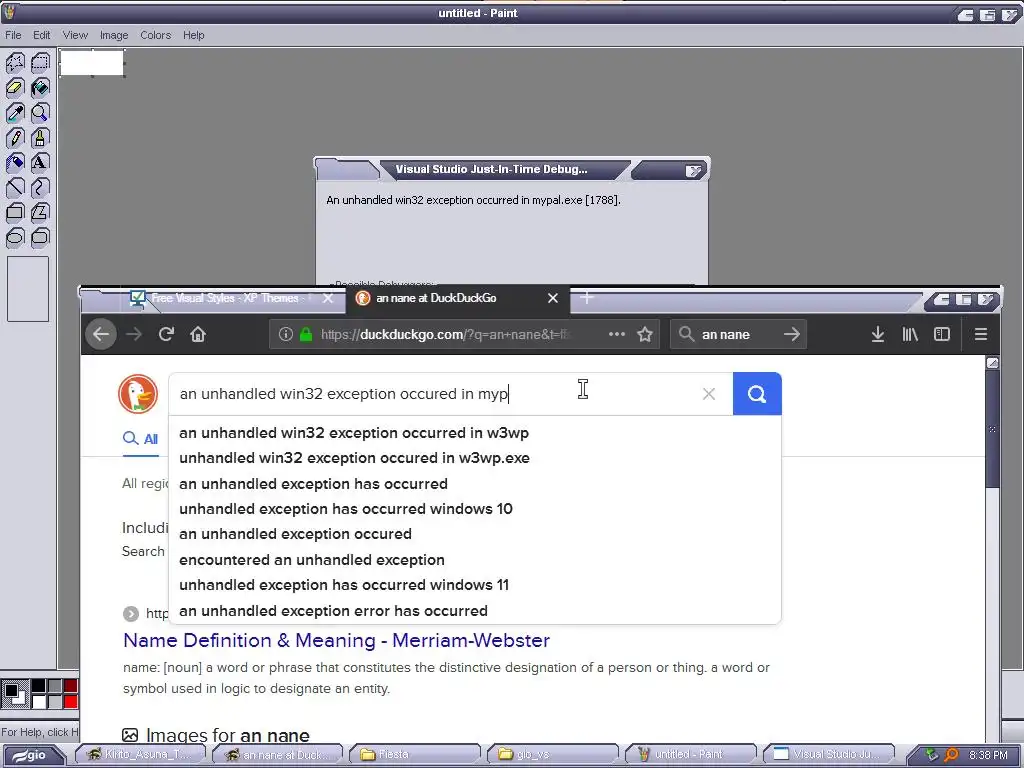Open Paint's Help menu
1024x768 pixels.
click(x=193, y=35)
